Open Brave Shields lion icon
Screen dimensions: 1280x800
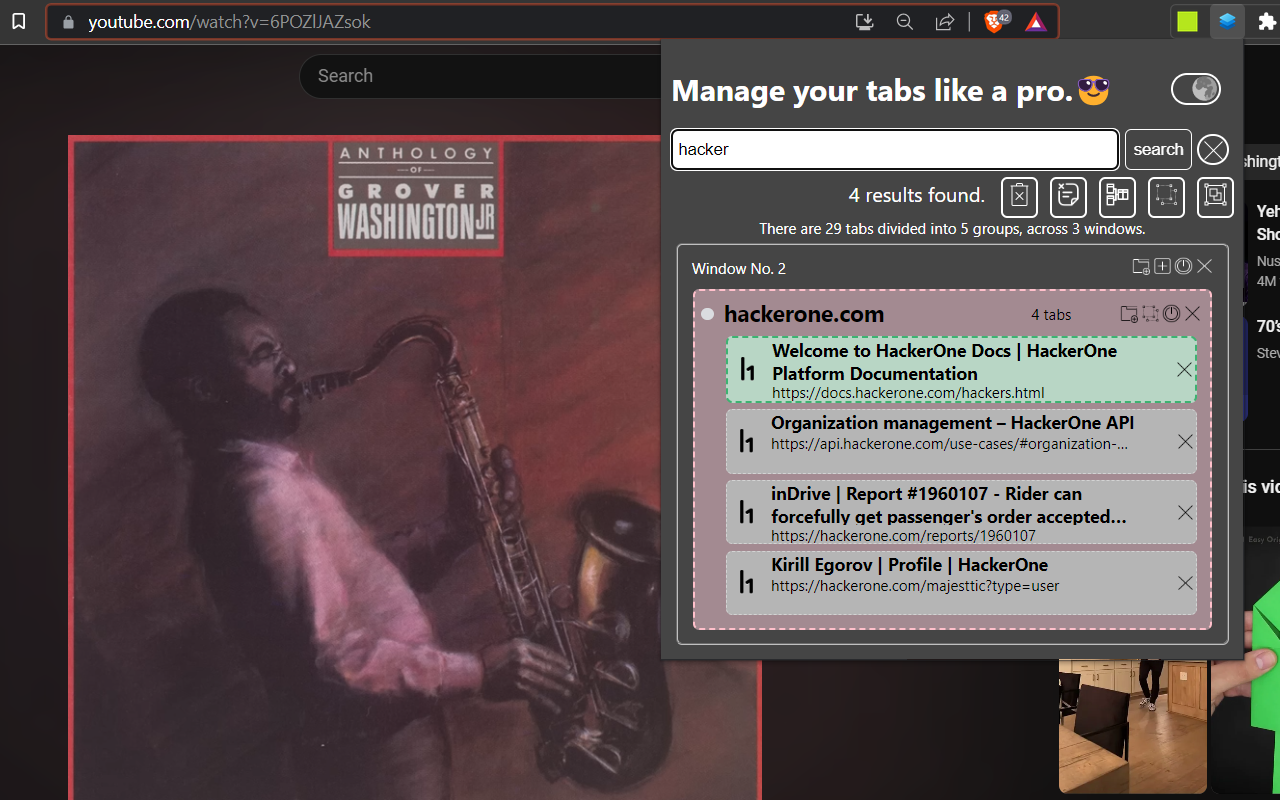pyautogui.click(x=996, y=21)
